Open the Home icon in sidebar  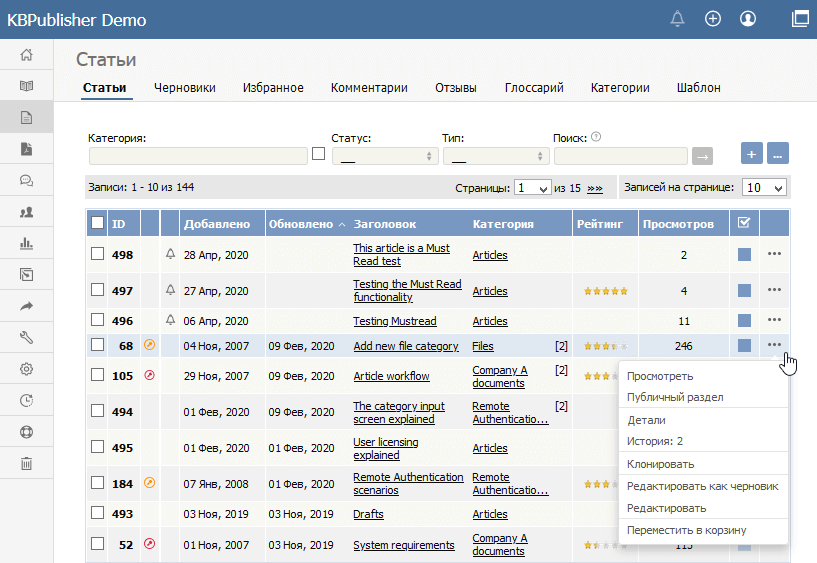click(27, 54)
